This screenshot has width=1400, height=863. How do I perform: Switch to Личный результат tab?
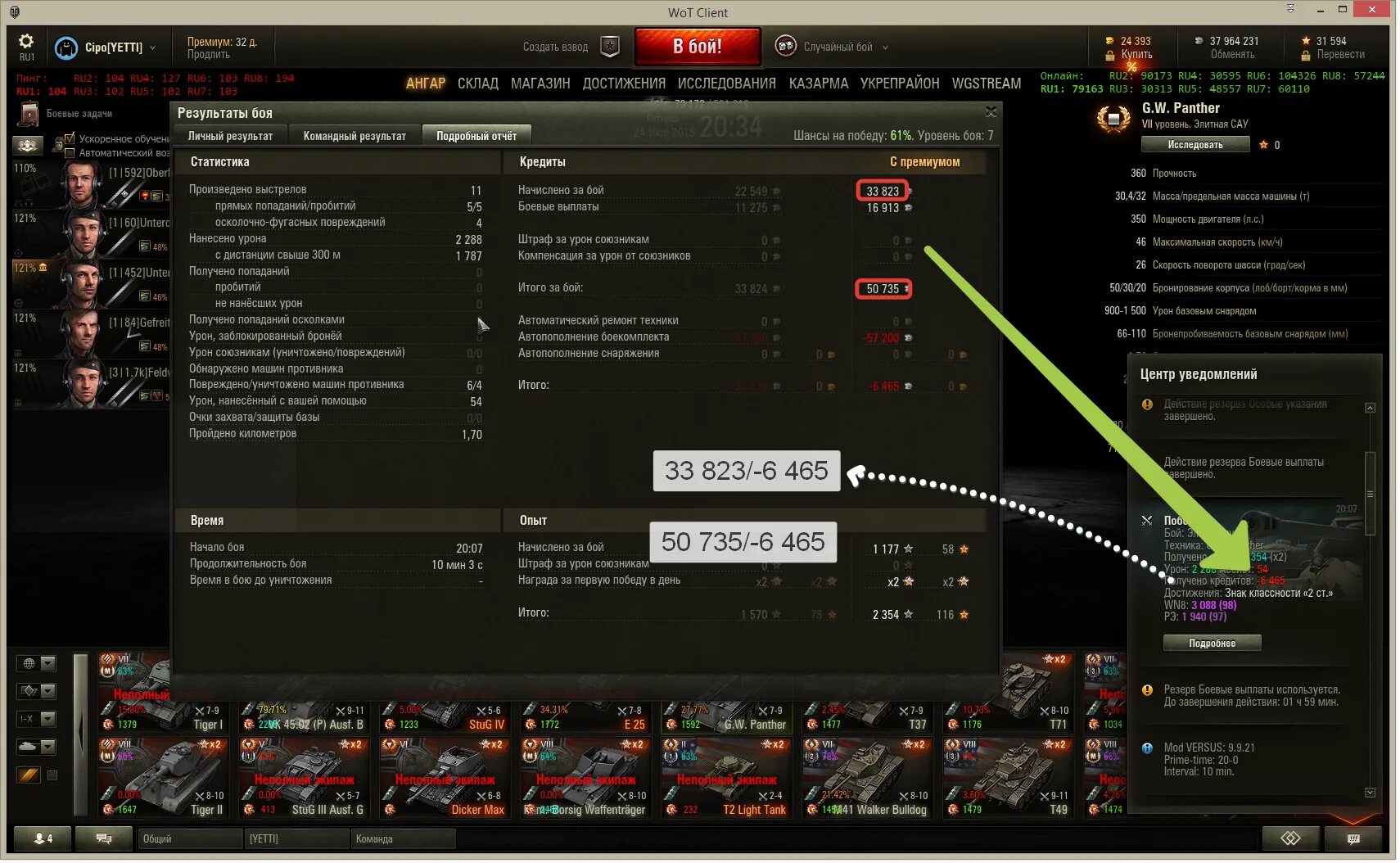click(230, 136)
